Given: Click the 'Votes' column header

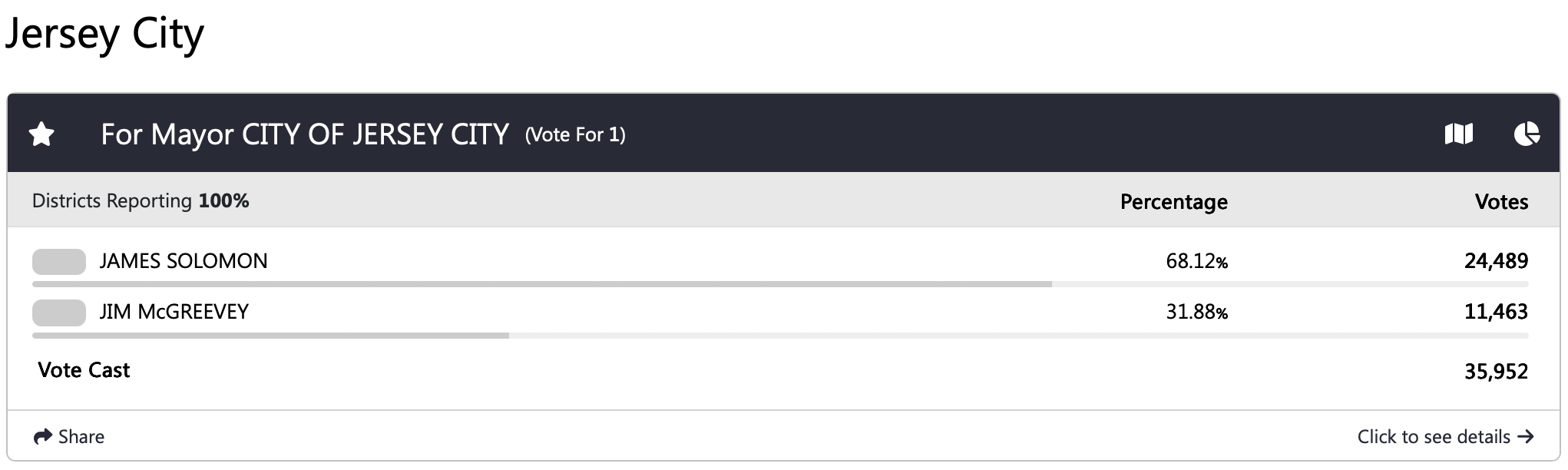Looking at the screenshot, I should [x=1501, y=202].
